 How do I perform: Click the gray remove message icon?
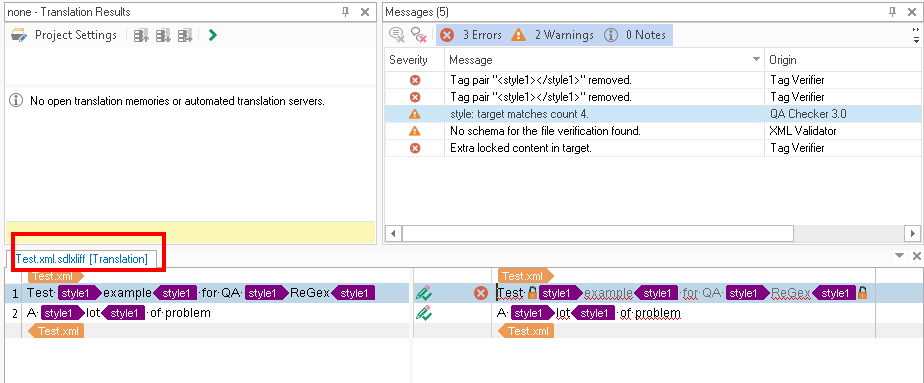(x=397, y=35)
